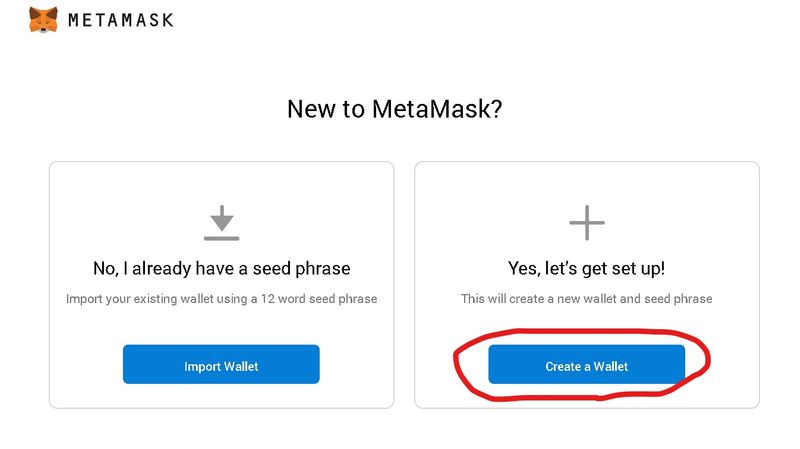Select "Yes, let's get set up!" title
This screenshot has width=800, height=449.
[x=586, y=268]
